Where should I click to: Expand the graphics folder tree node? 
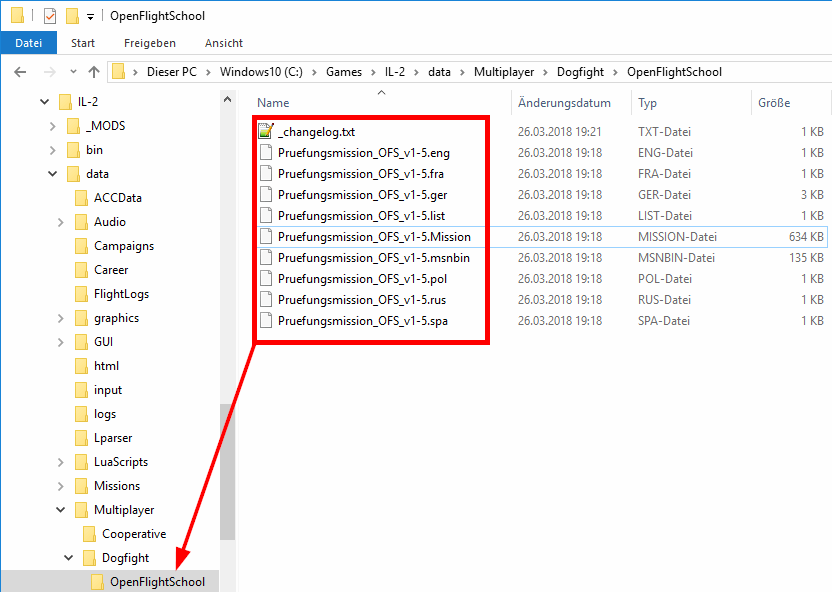[x=60, y=318]
